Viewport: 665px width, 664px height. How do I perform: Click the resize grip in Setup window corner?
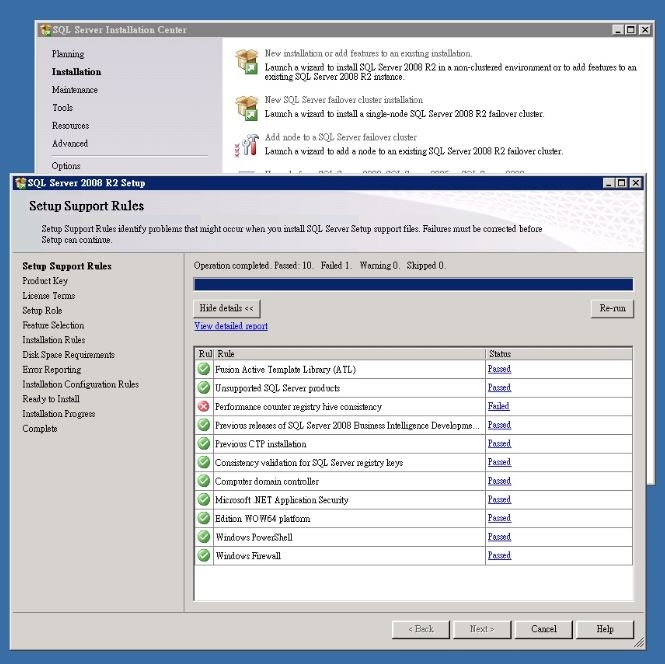point(640,643)
